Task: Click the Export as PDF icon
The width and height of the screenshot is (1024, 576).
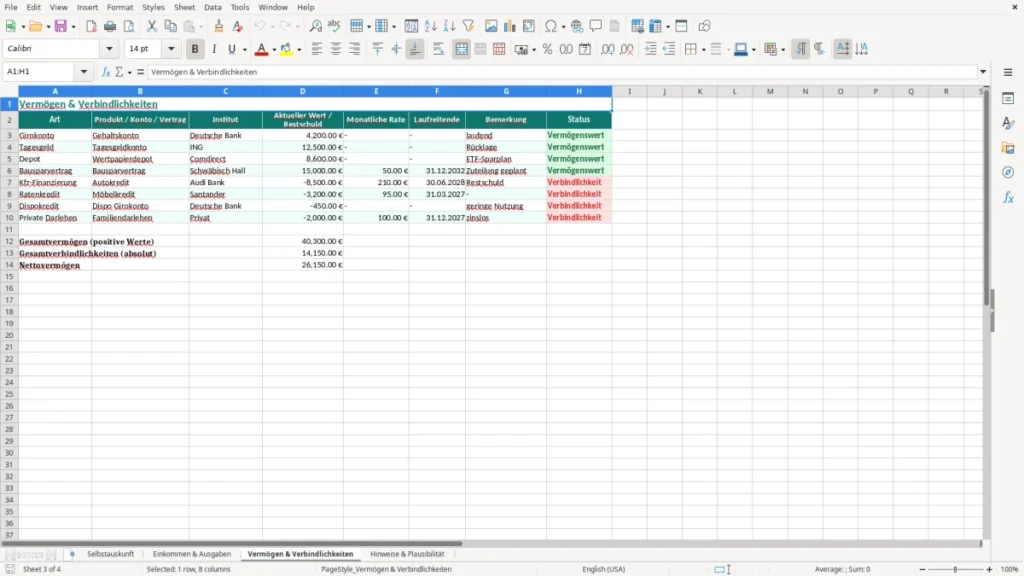Action: pos(91,26)
